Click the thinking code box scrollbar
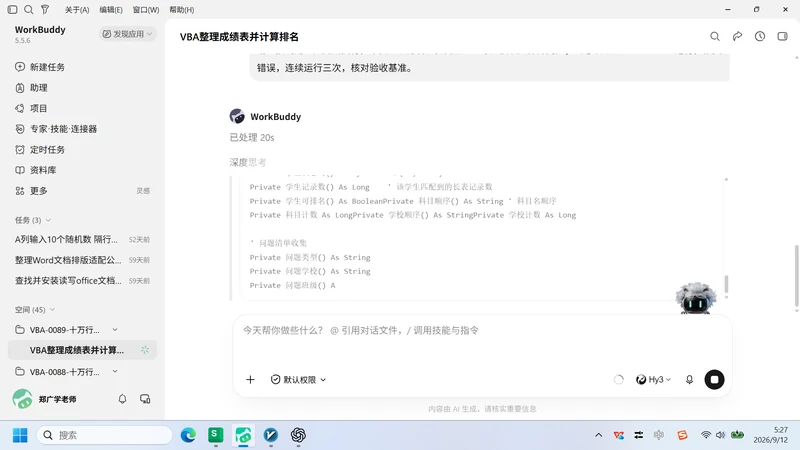 click(x=726, y=284)
